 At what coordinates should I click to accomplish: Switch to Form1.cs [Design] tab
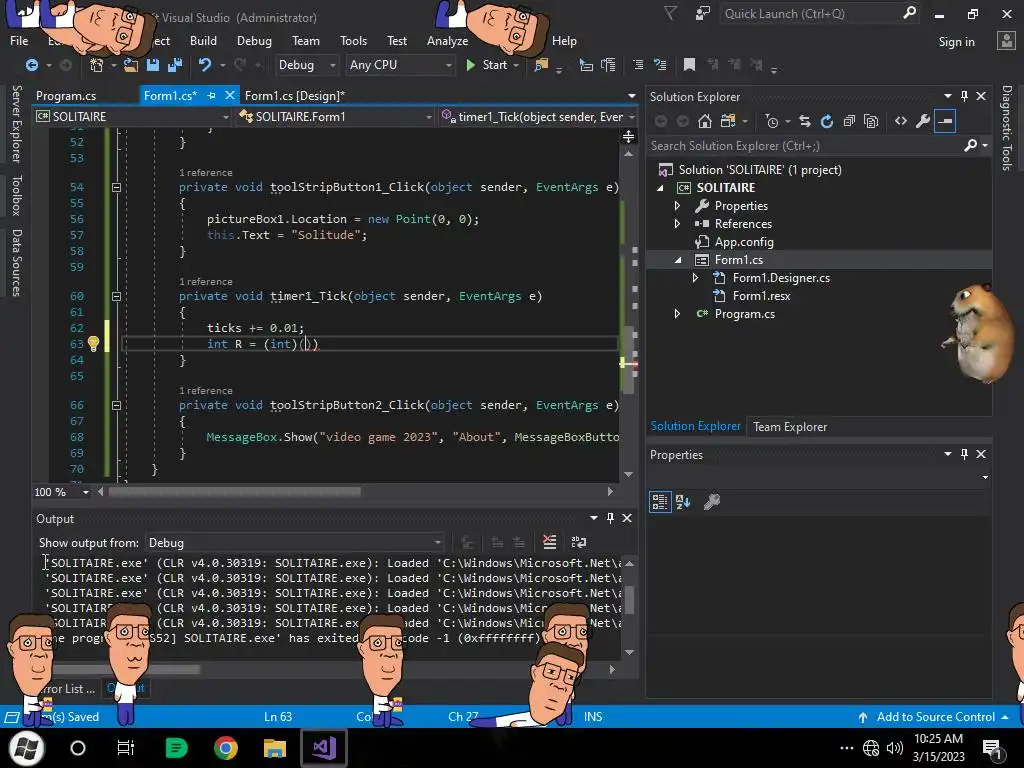coord(295,95)
